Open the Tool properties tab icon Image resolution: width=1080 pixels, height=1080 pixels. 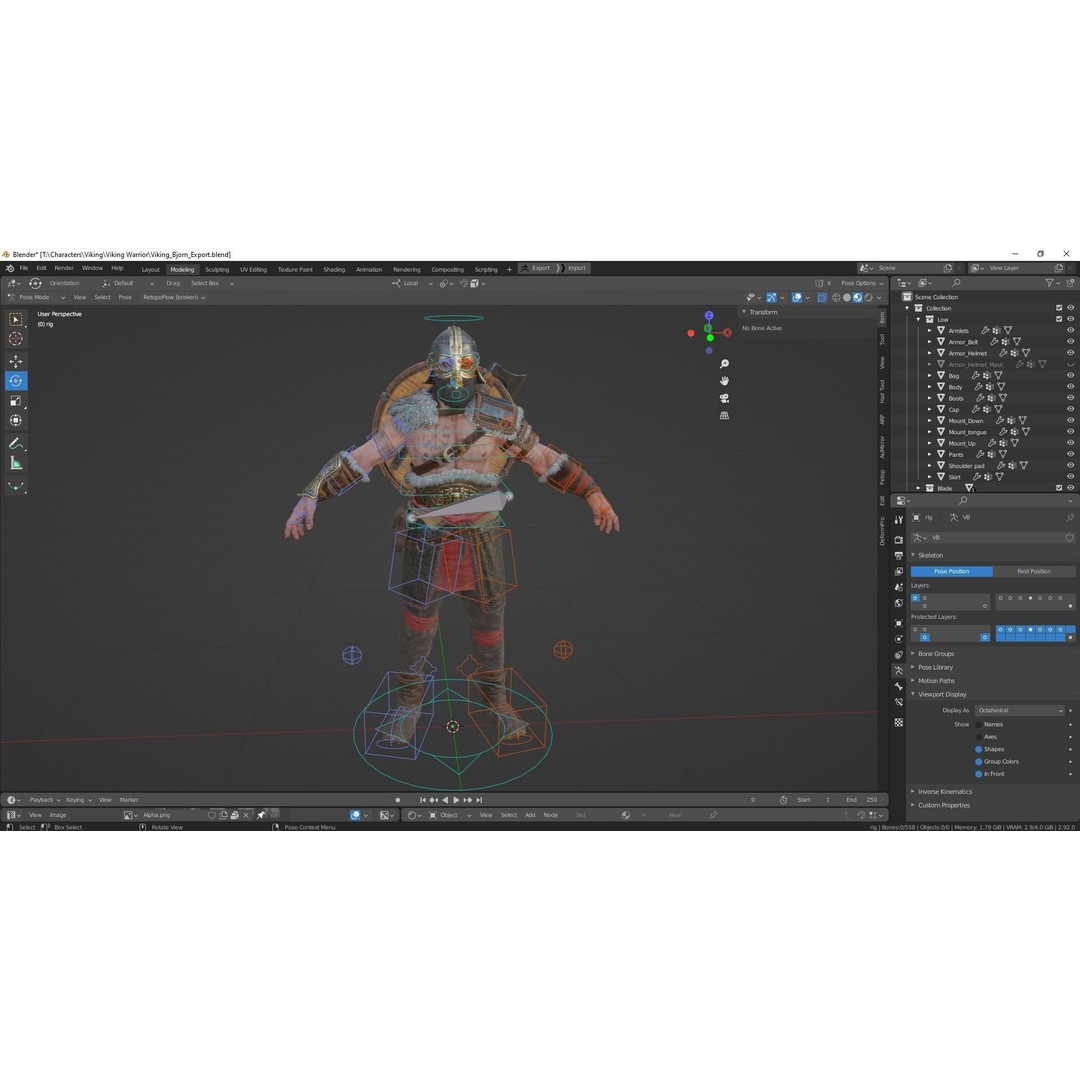(x=899, y=520)
